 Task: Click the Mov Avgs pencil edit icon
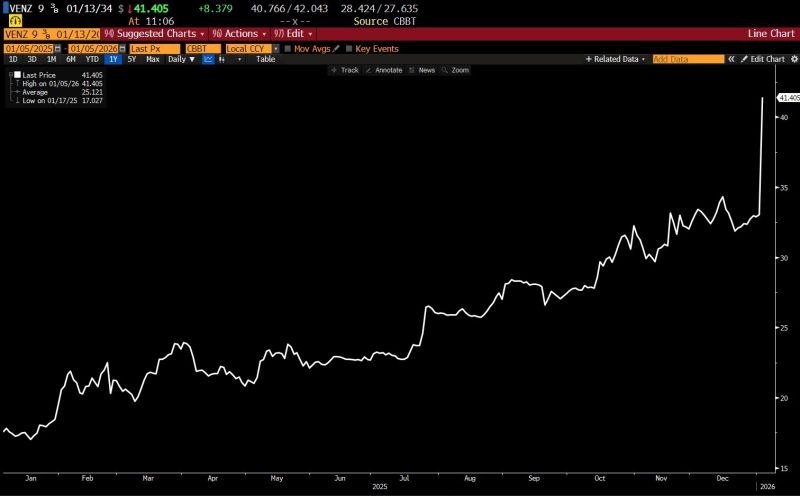point(336,48)
